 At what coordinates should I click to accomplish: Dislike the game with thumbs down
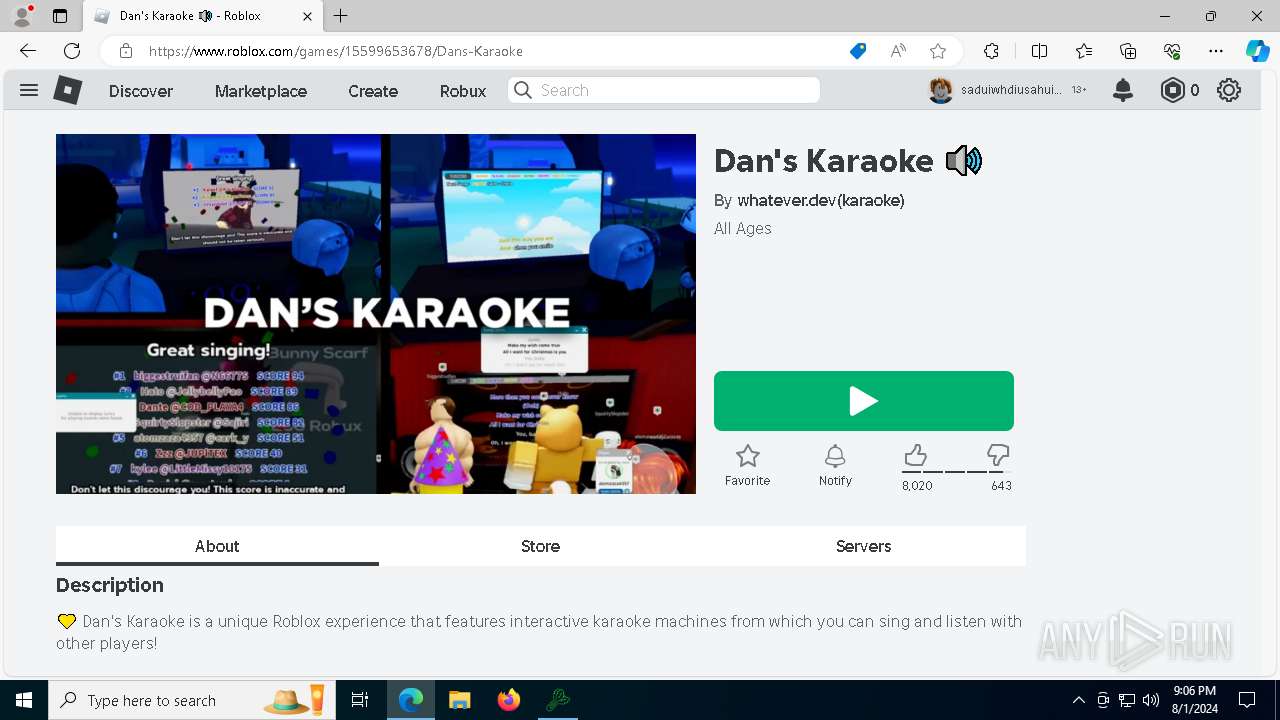click(998, 456)
